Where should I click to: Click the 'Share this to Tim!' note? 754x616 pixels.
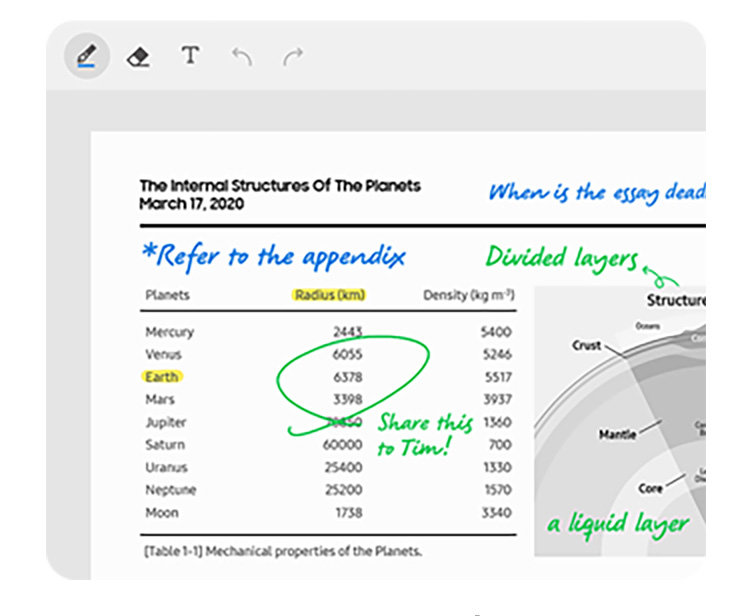[x=424, y=435]
